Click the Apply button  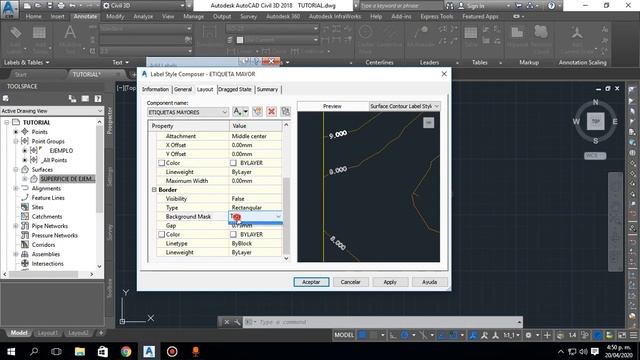[x=390, y=282]
